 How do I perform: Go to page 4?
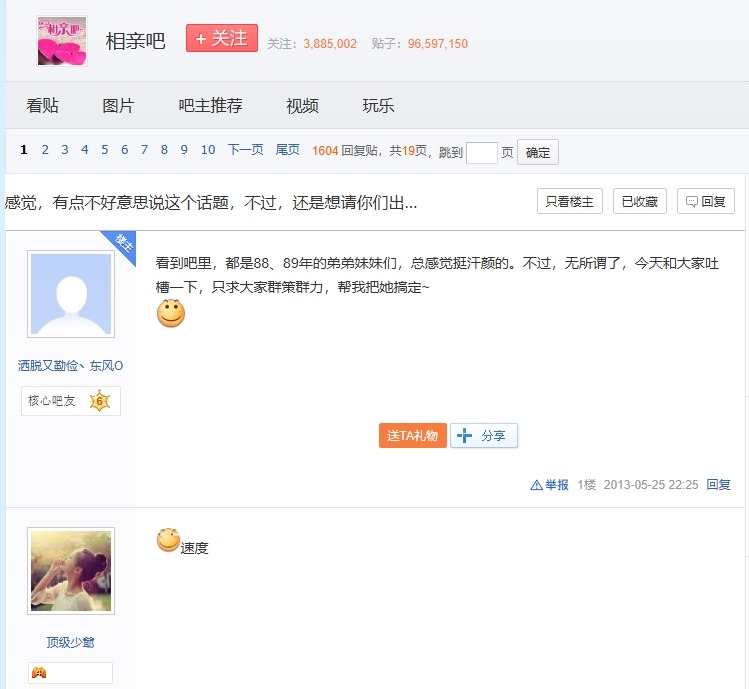(x=85, y=150)
